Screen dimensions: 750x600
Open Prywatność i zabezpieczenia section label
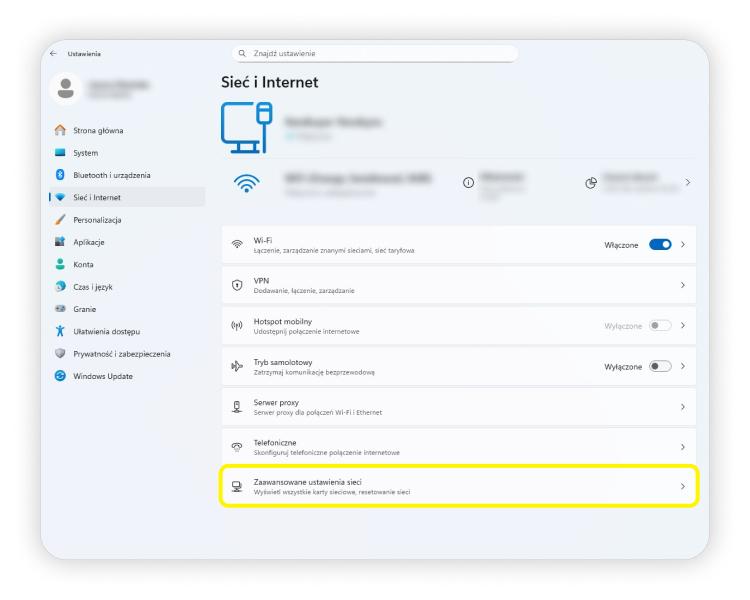pos(121,354)
